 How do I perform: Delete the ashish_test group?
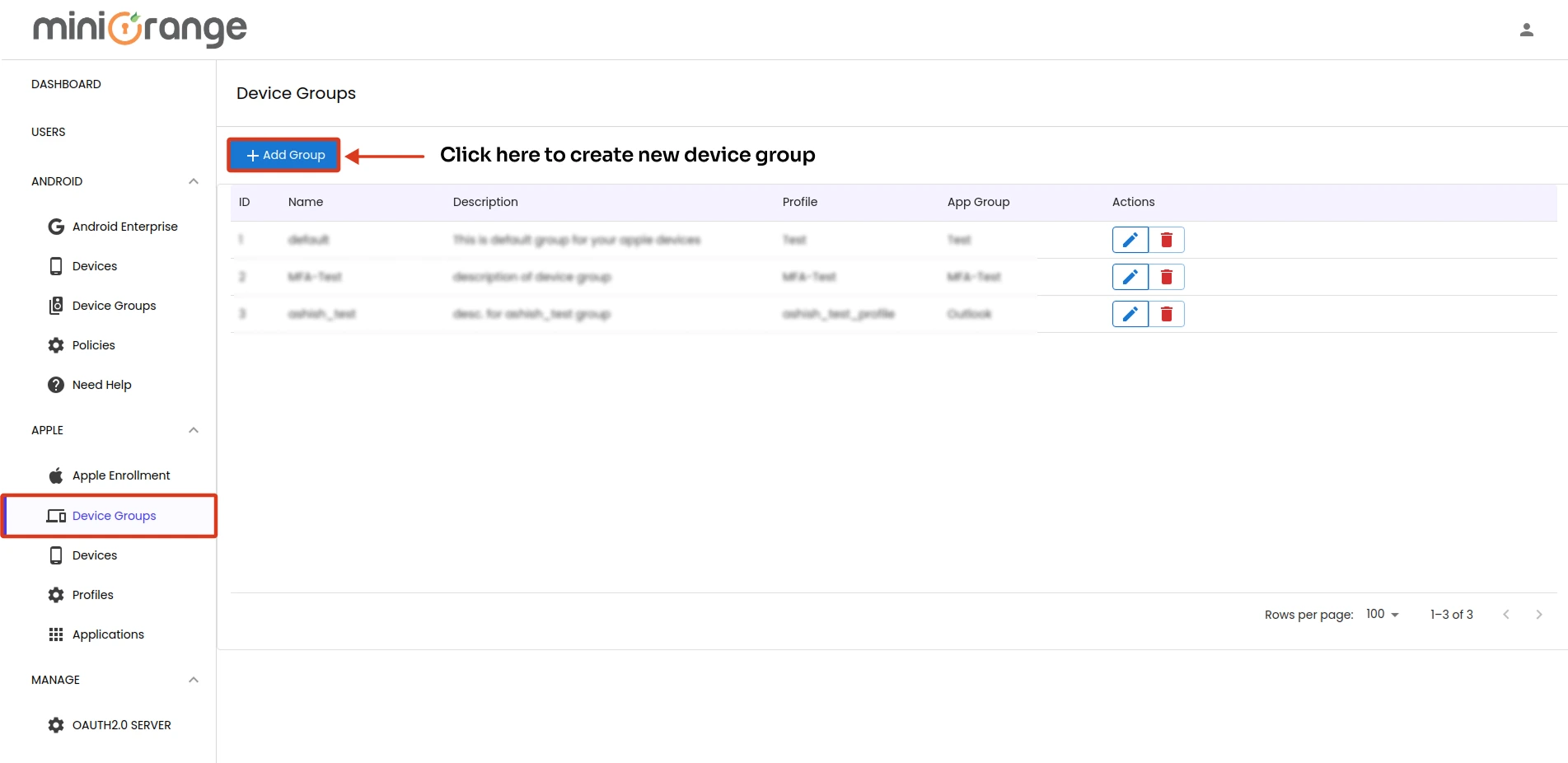point(1167,314)
